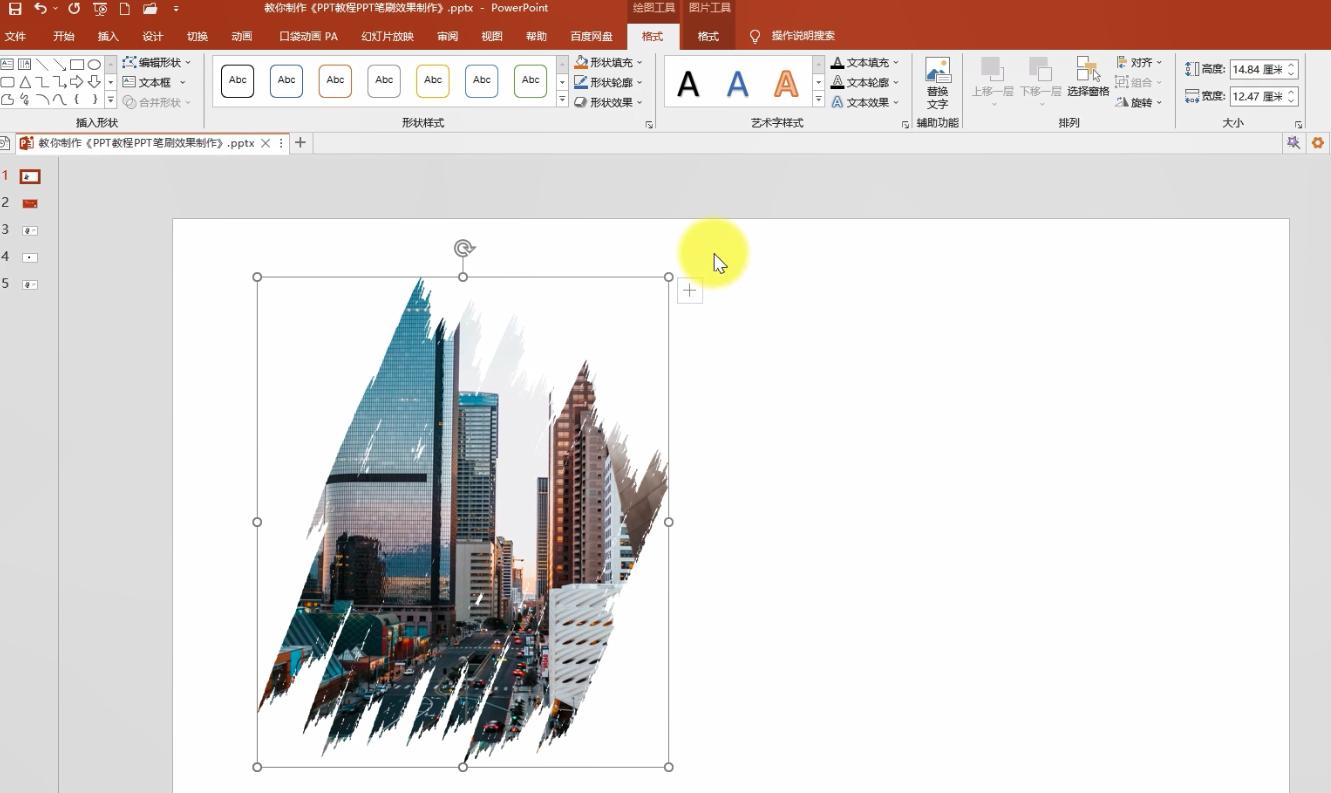This screenshot has height=793, width=1331.
Task: Open the Customize Quick Access Toolbar arrow
Action: 176,9
